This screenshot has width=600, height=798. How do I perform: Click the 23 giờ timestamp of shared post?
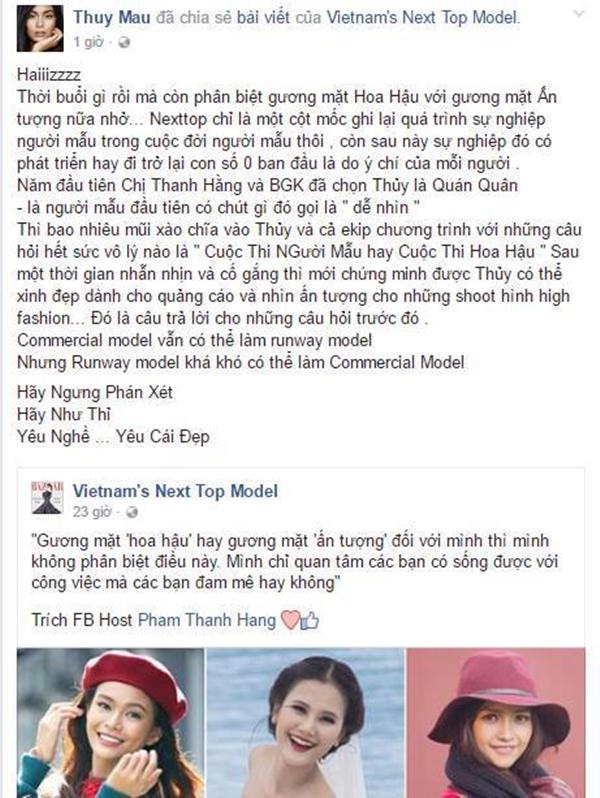coord(92,511)
